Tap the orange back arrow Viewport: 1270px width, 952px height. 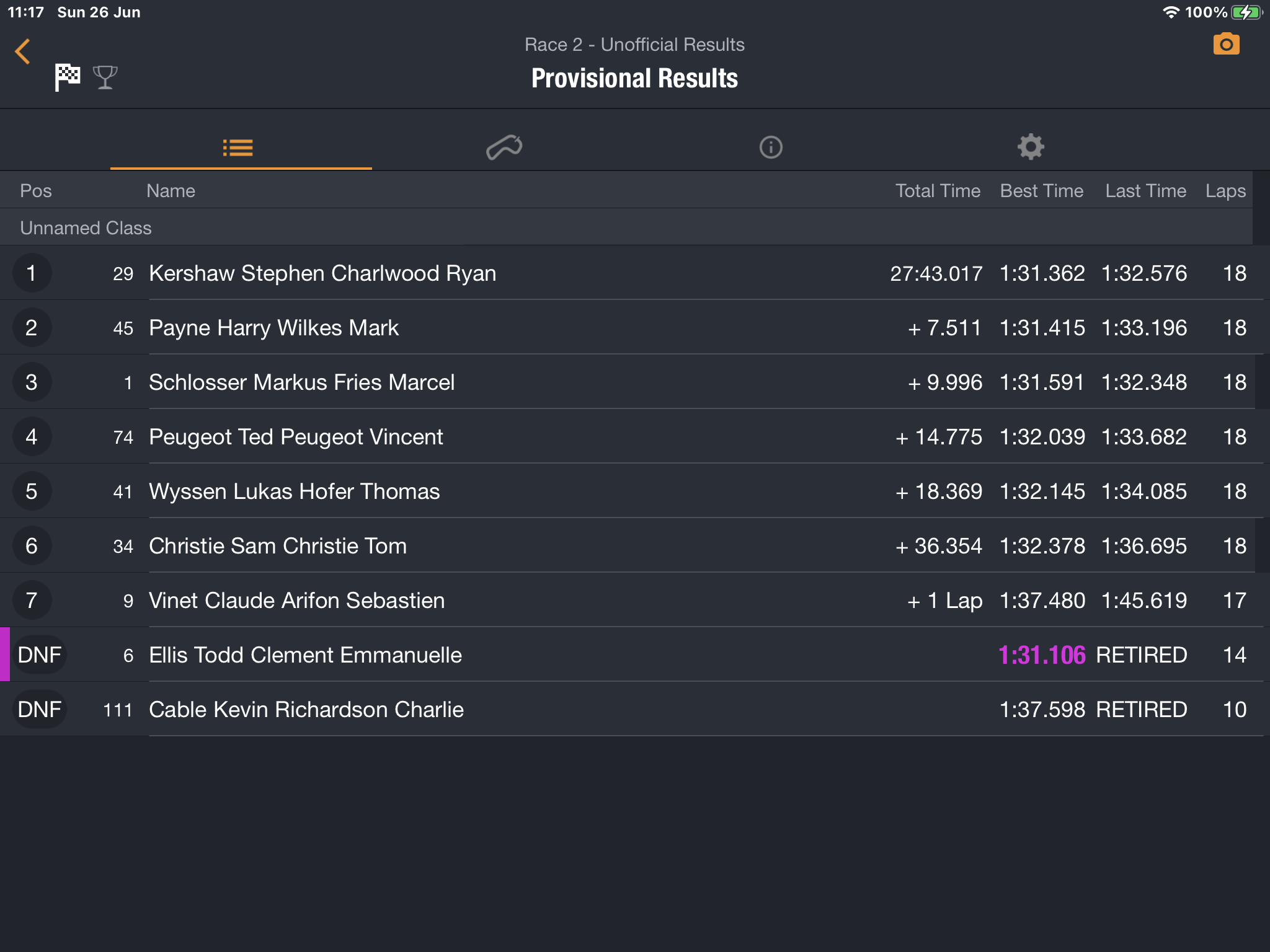23,51
